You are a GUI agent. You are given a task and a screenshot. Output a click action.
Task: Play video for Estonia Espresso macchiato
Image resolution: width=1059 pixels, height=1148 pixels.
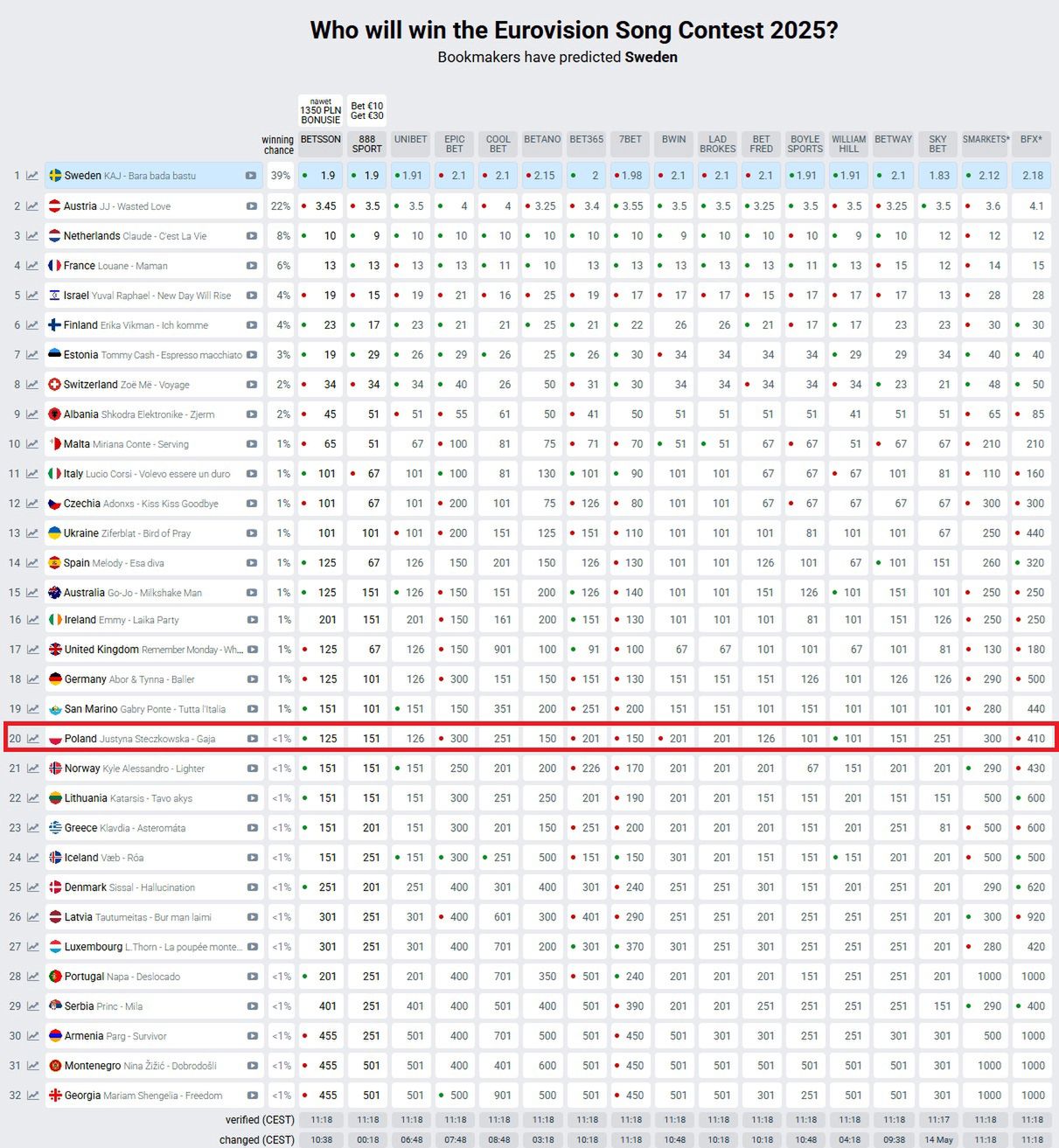tap(251, 355)
